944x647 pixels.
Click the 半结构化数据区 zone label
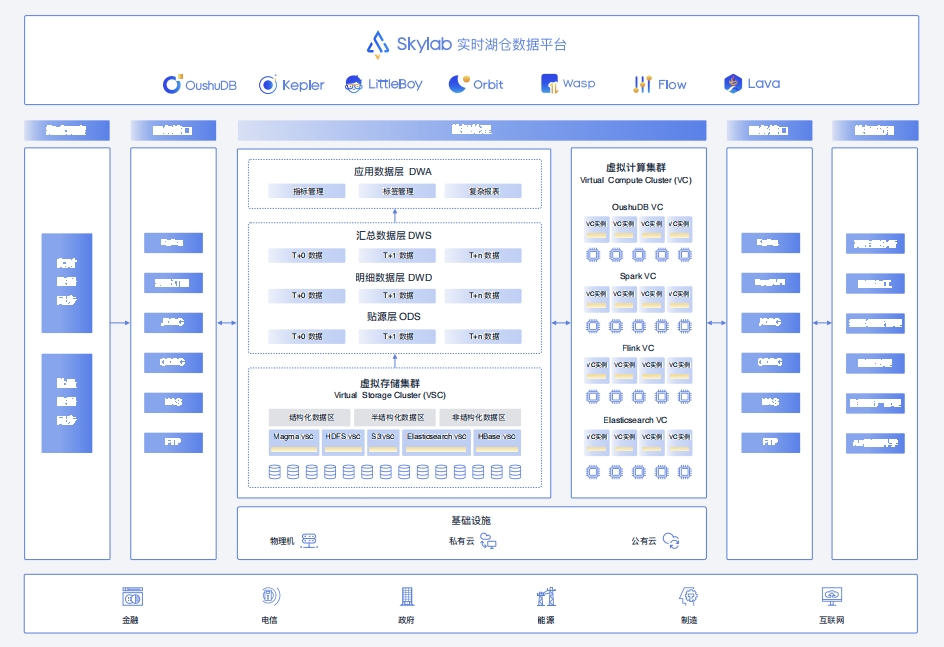396,418
